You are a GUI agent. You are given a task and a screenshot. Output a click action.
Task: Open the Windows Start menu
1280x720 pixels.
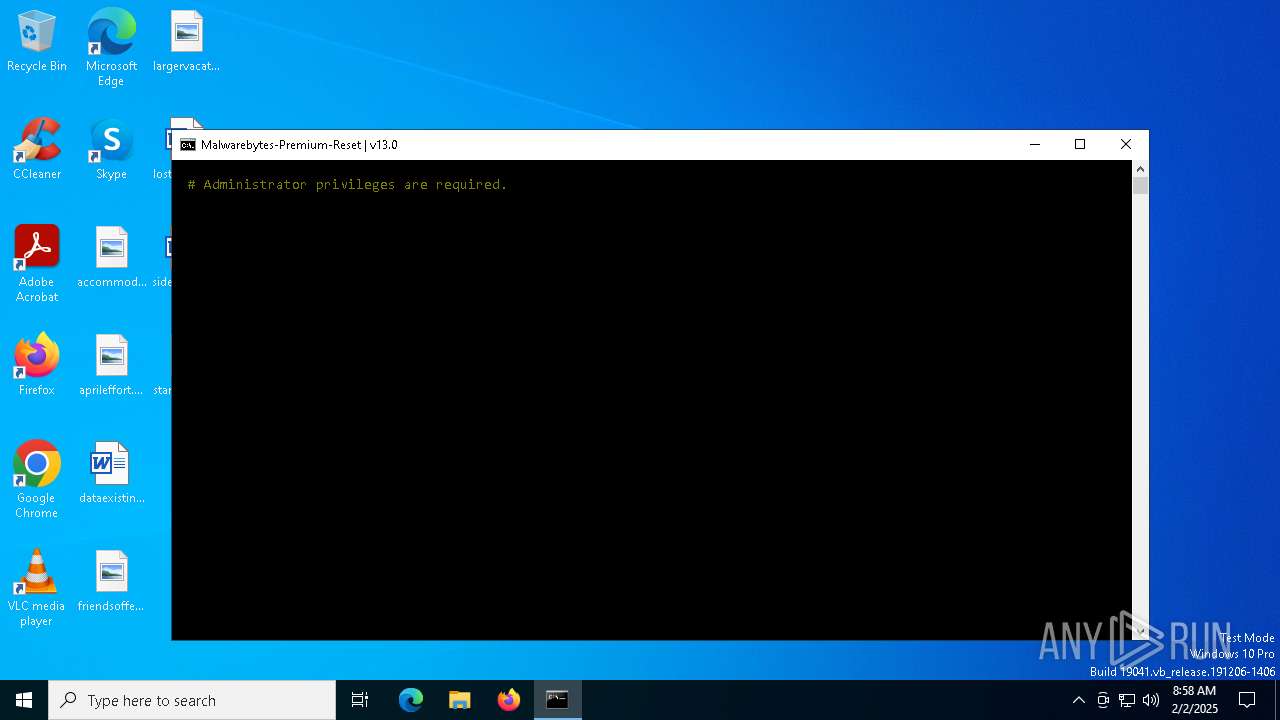tap(24, 700)
